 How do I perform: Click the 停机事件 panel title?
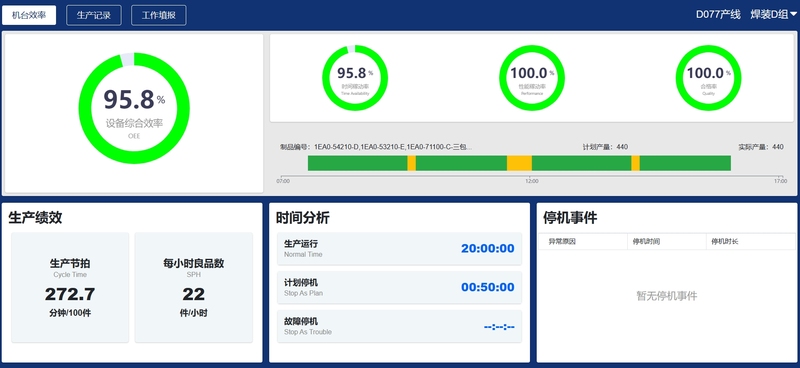click(570, 218)
